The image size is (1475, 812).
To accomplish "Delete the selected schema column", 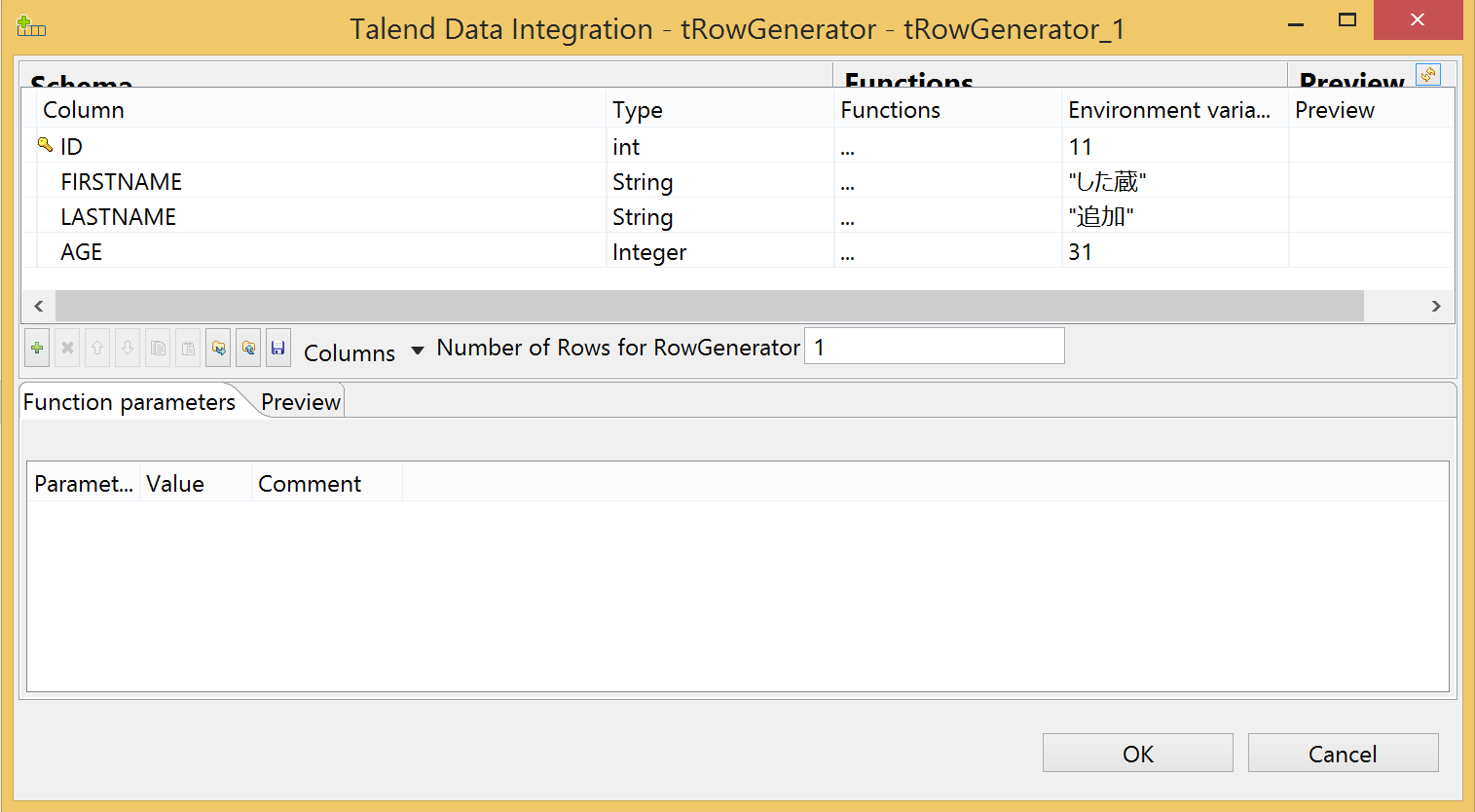I will pyautogui.click(x=67, y=348).
